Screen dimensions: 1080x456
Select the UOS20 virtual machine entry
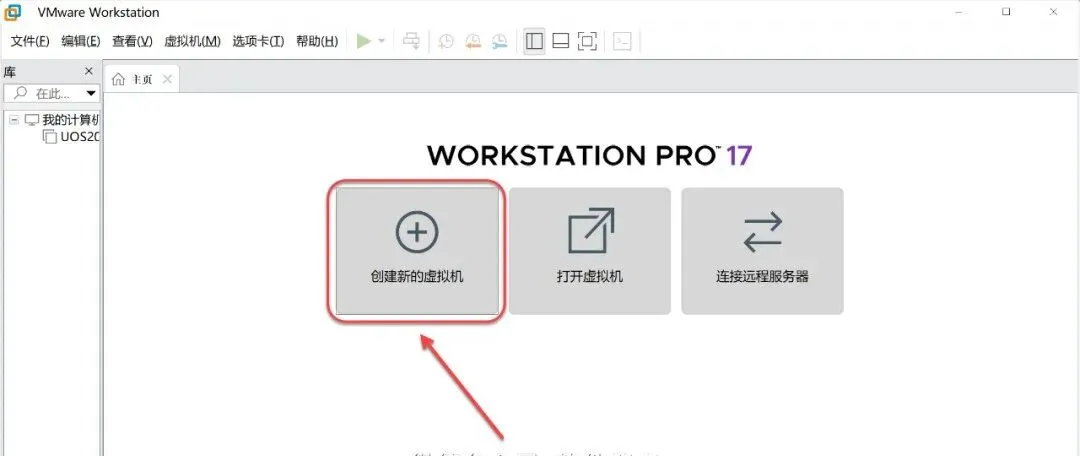(72, 136)
